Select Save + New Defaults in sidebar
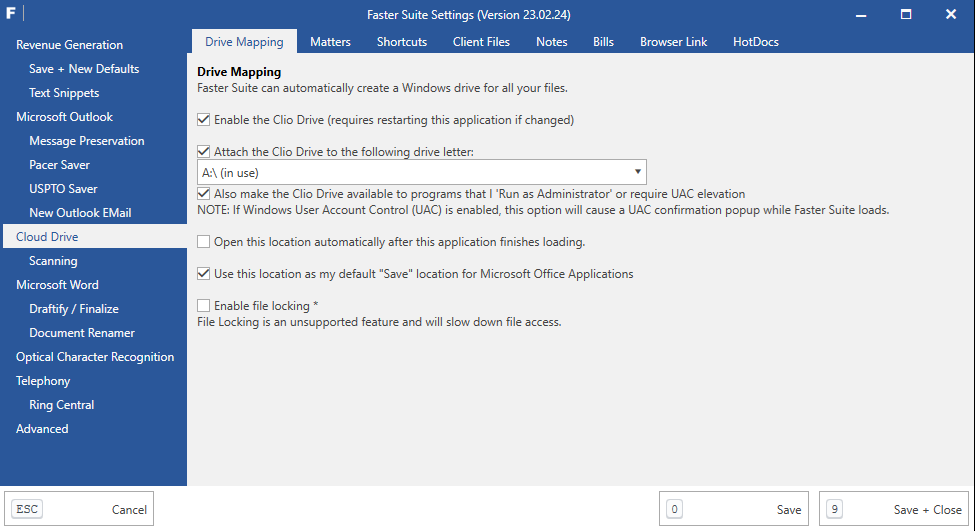The height and width of the screenshot is (531, 975). click(x=84, y=69)
